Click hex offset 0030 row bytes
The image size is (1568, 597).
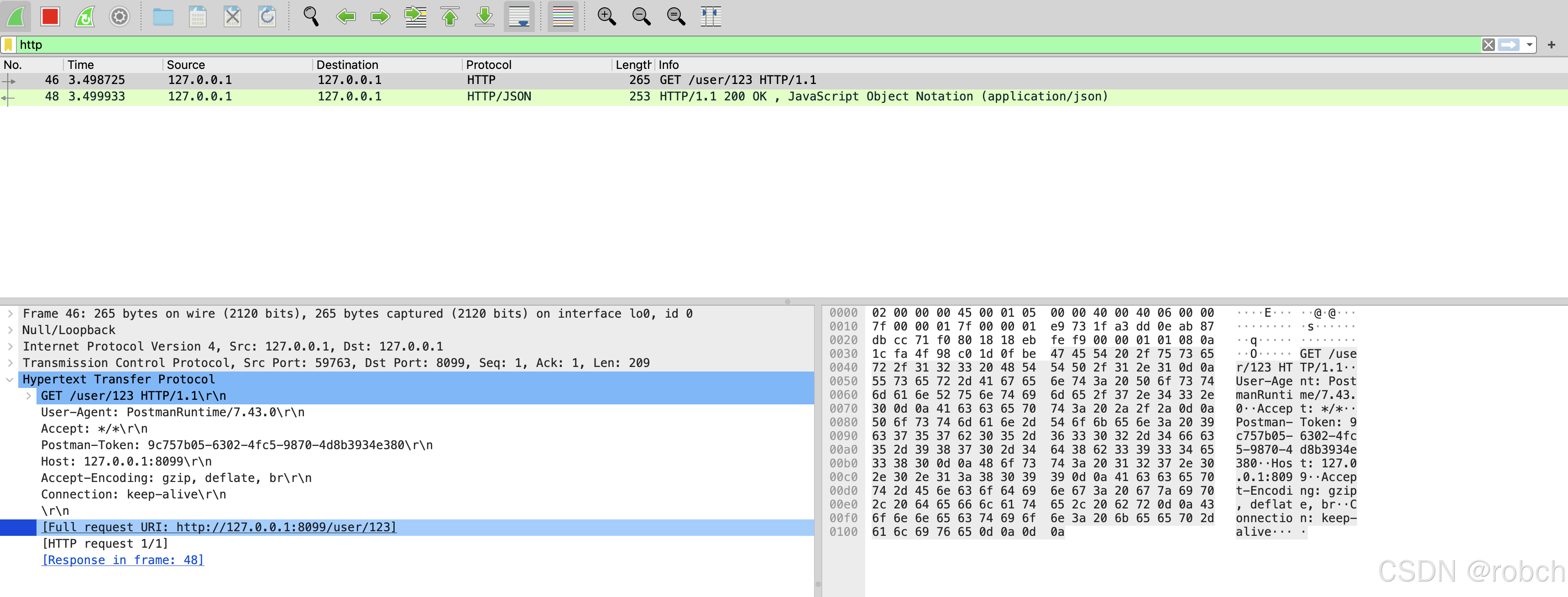point(1043,354)
